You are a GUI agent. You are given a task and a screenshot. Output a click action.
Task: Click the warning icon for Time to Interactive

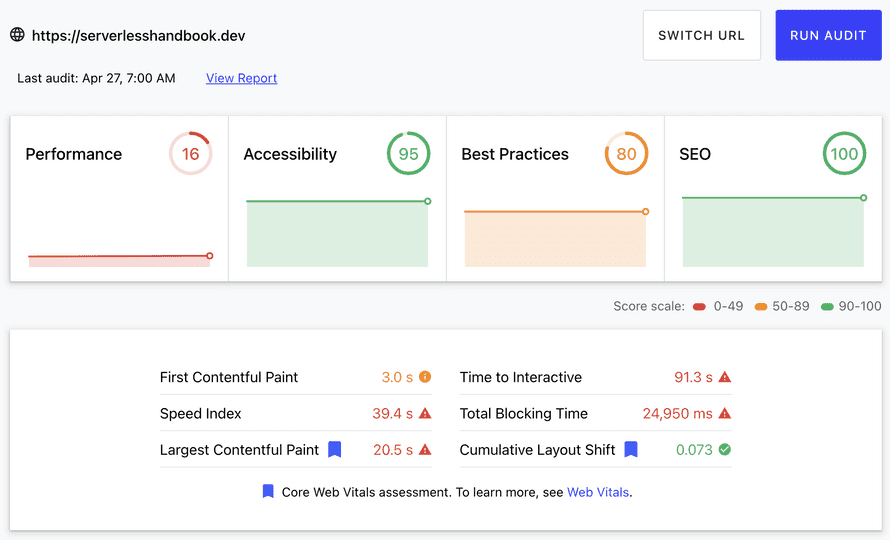[725, 377]
